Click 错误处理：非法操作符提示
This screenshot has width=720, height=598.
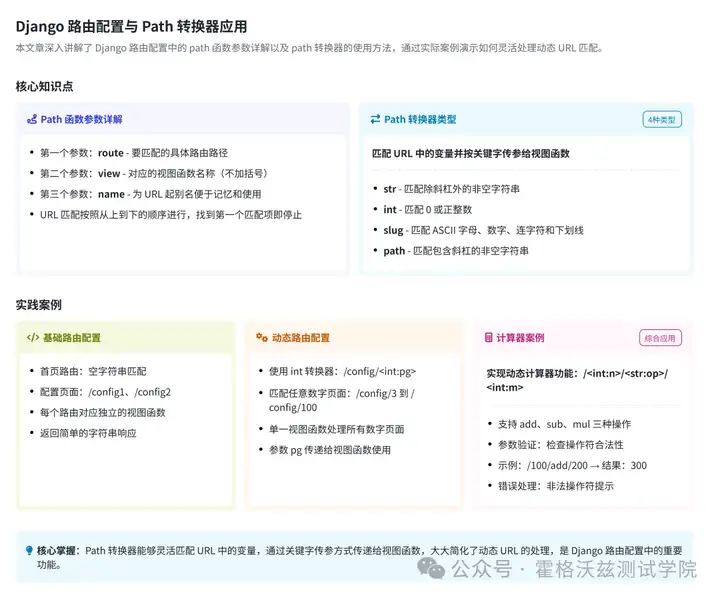[x=556, y=486]
